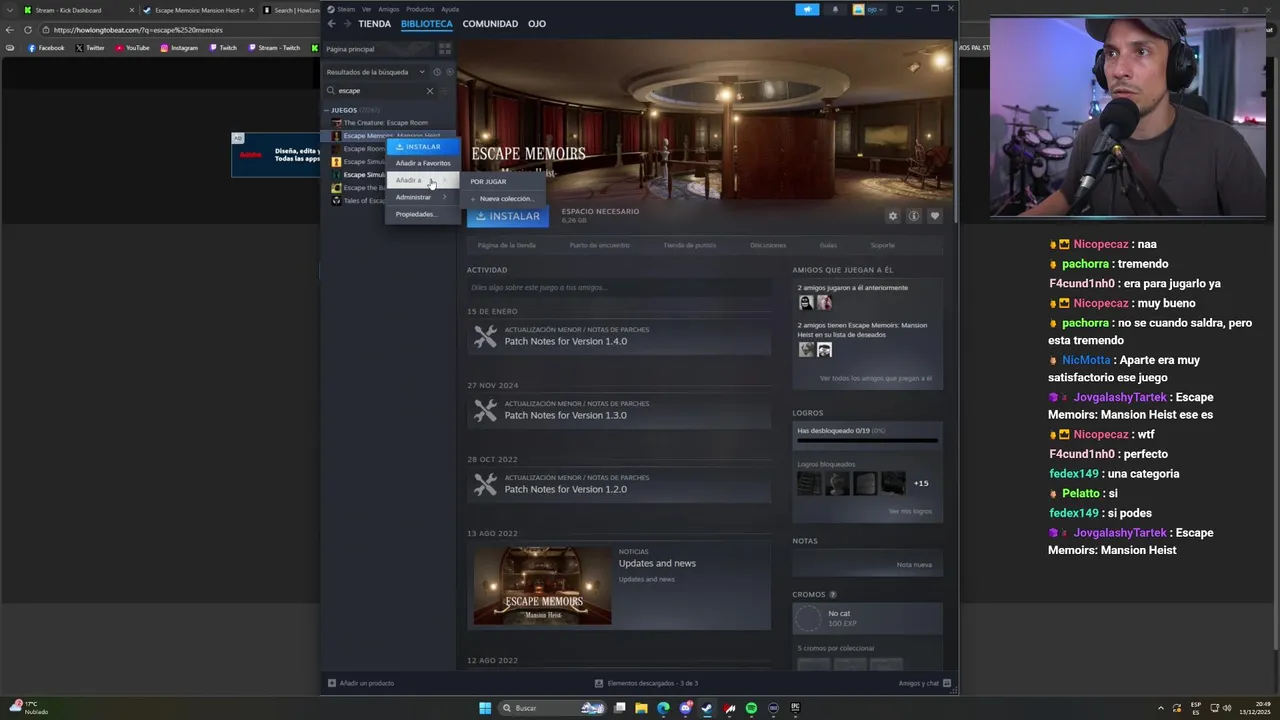Expand Añadir a submenu
Image resolution: width=1280 pixels, height=720 pixels.
pos(422,180)
